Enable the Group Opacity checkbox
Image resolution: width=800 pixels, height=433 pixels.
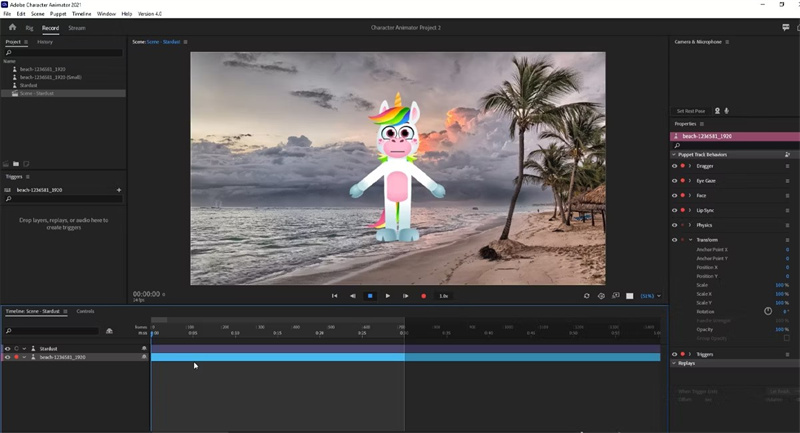(786, 338)
